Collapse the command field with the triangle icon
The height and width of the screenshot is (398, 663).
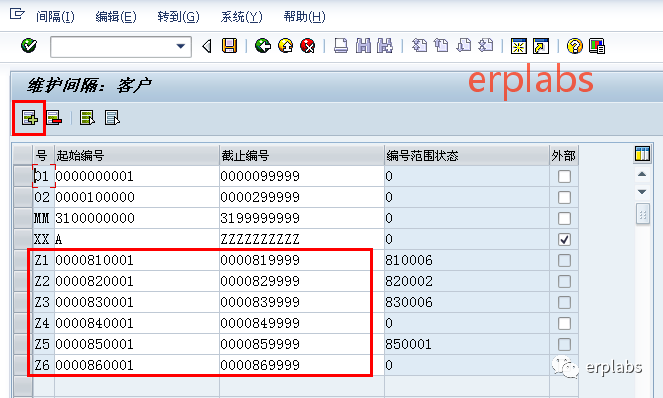(207, 46)
